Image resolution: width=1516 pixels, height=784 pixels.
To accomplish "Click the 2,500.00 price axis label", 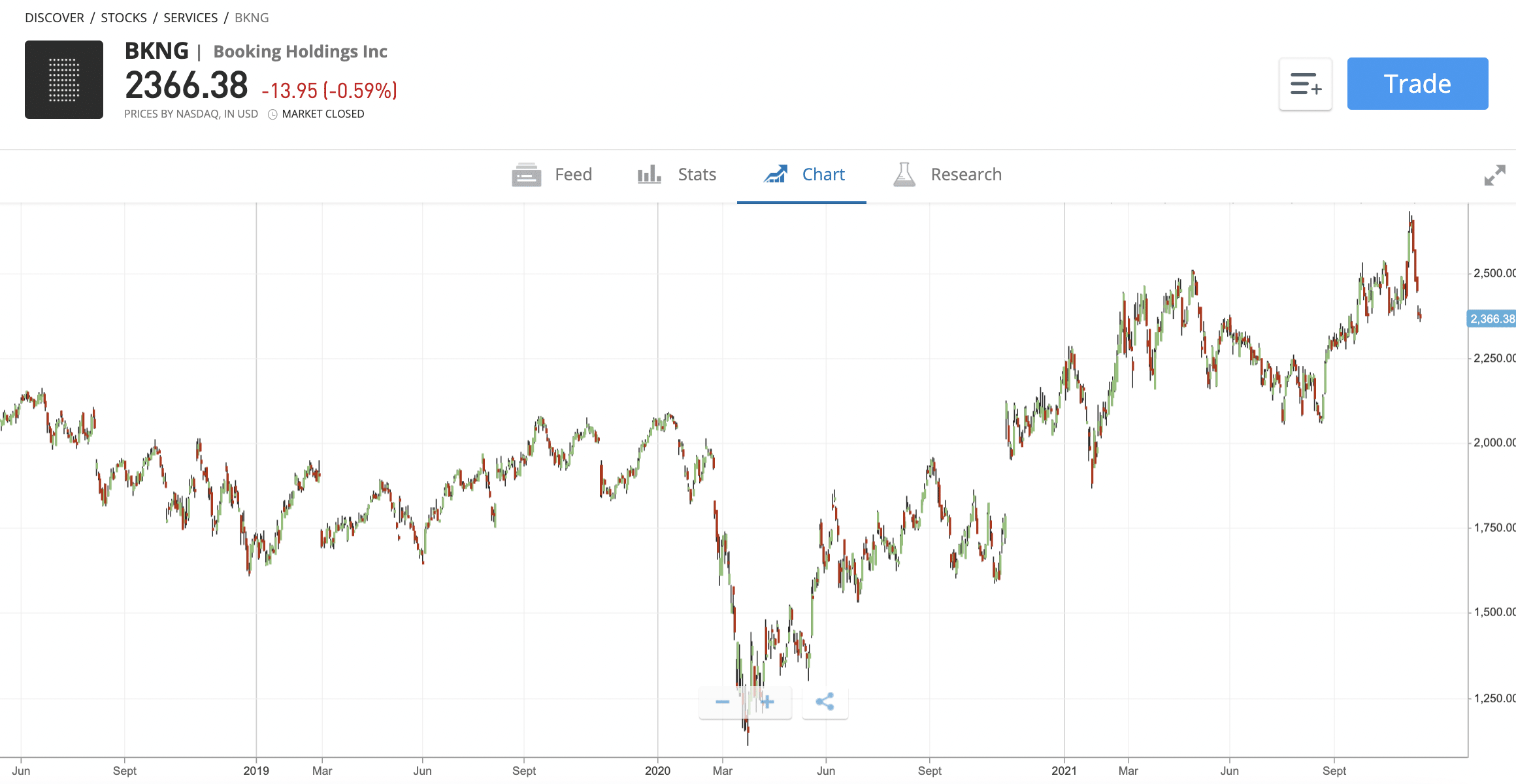I will click(1494, 273).
